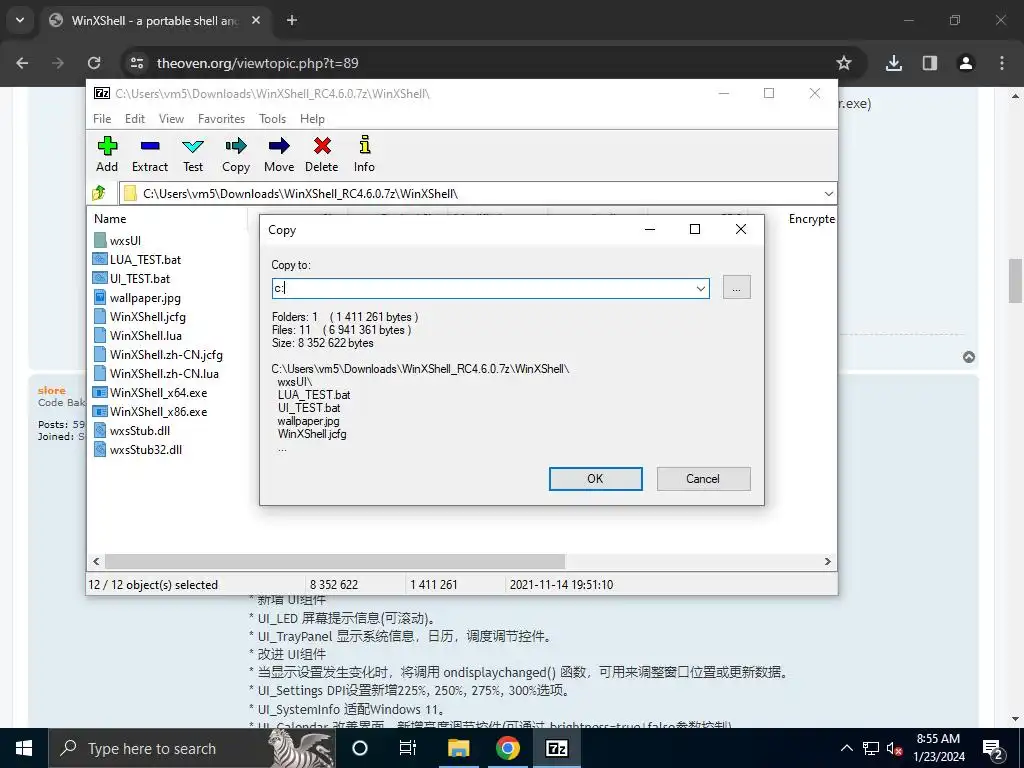Viewport: 1024px width, 768px height.
Task: Confirm copy with OK button
Action: point(595,479)
